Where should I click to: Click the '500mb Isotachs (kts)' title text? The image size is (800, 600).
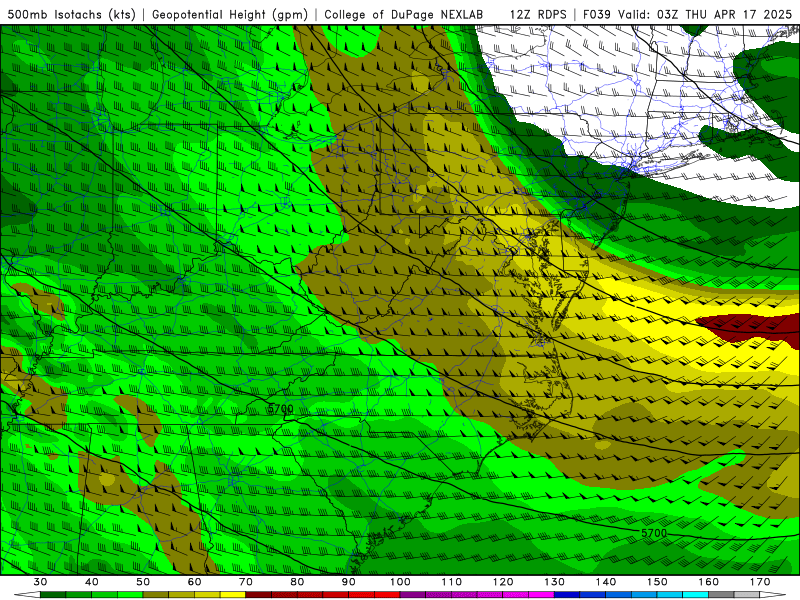point(72,14)
